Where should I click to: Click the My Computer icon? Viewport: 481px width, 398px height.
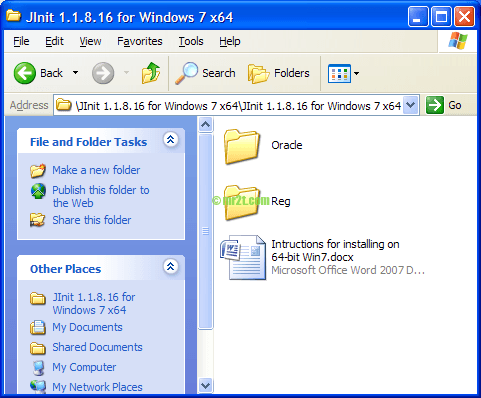pos(39,368)
